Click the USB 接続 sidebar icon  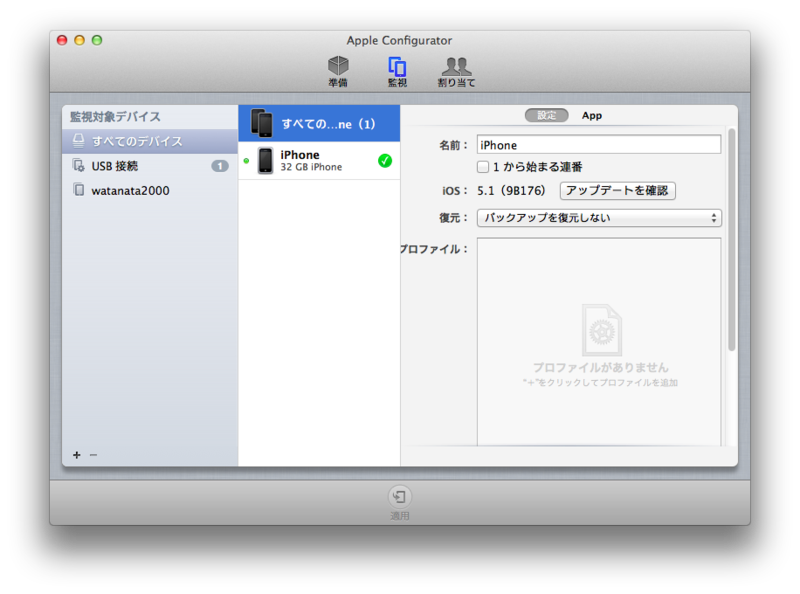[78, 165]
